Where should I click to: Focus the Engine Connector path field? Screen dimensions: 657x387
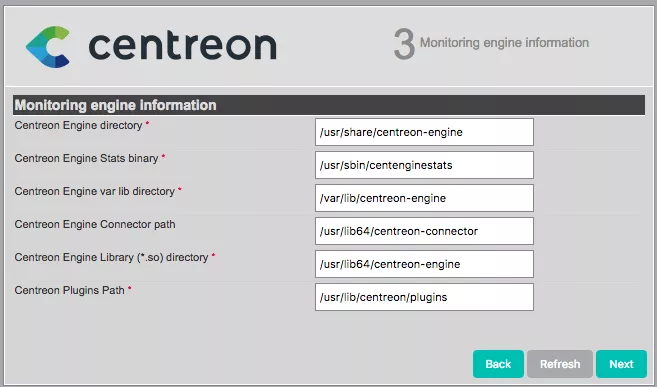[x=424, y=231]
